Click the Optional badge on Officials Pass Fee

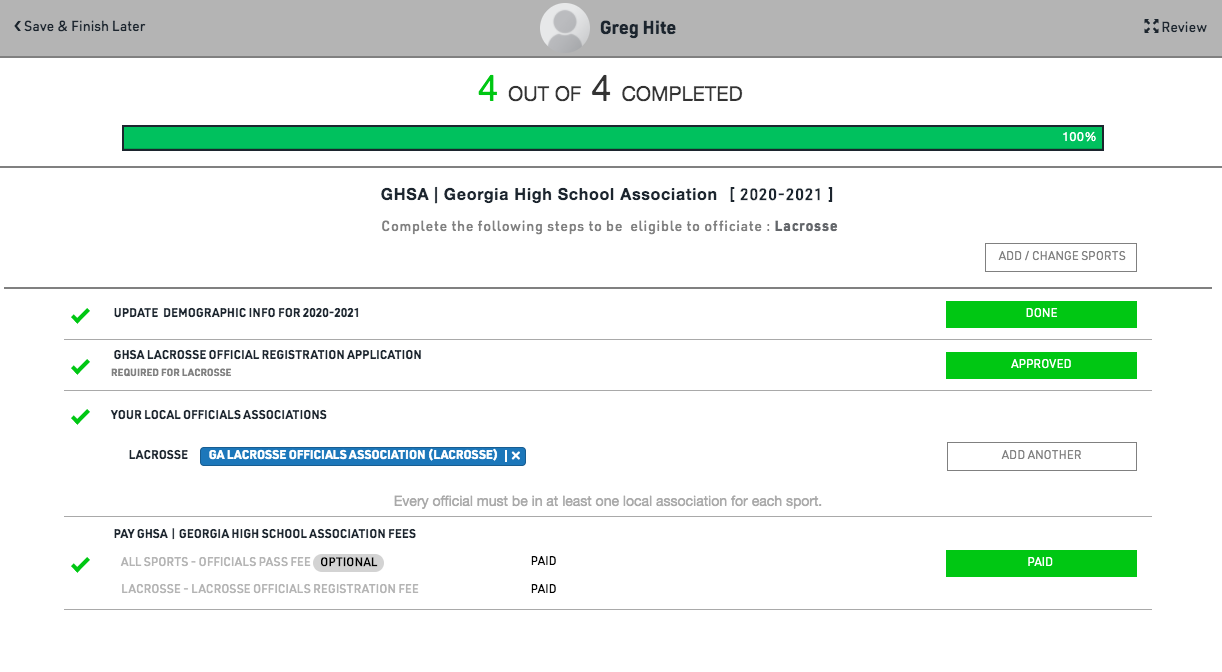pyautogui.click(x=349, y=563)
